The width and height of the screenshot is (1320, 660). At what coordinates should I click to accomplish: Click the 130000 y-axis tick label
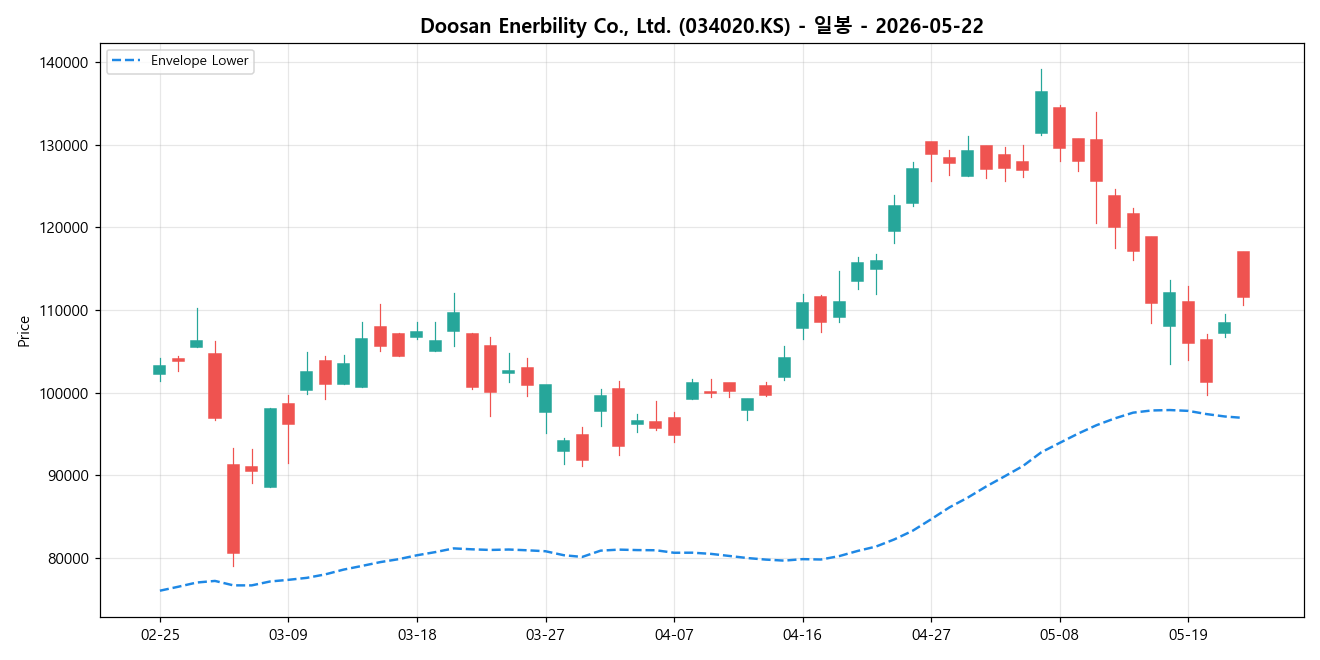[66, 145]
